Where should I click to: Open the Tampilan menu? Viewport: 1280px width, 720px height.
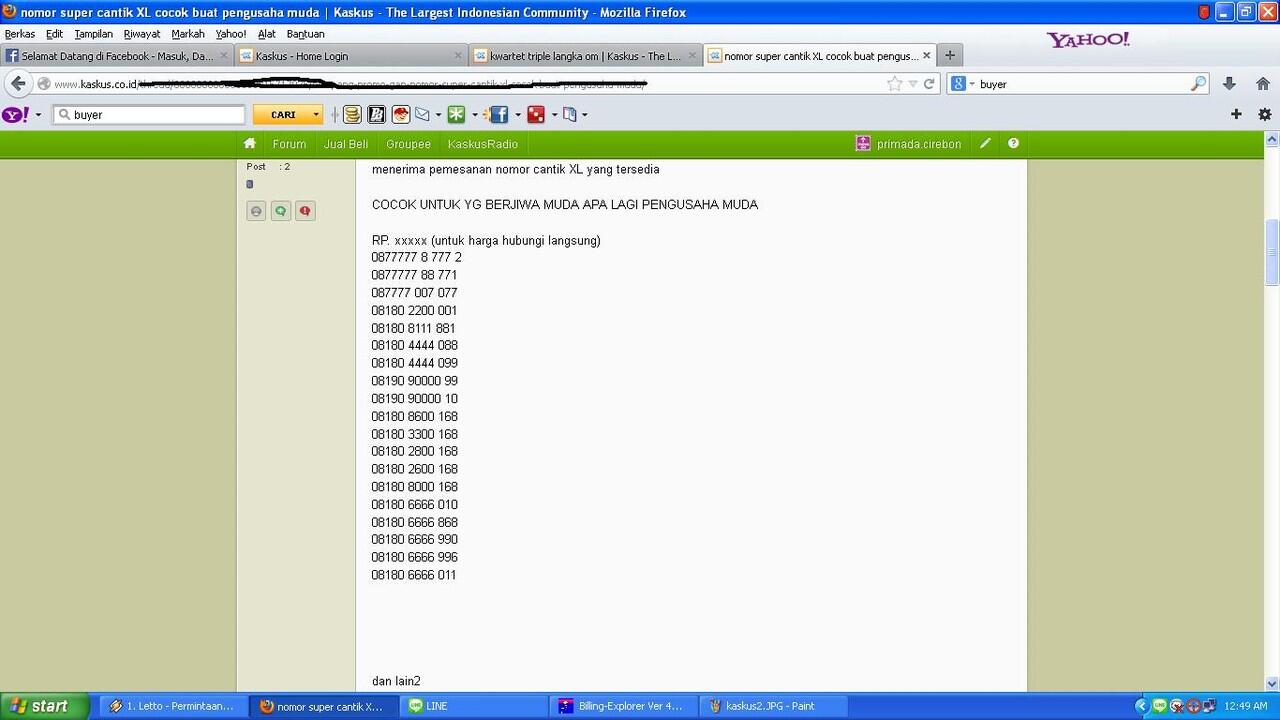[x=93, y=34]
